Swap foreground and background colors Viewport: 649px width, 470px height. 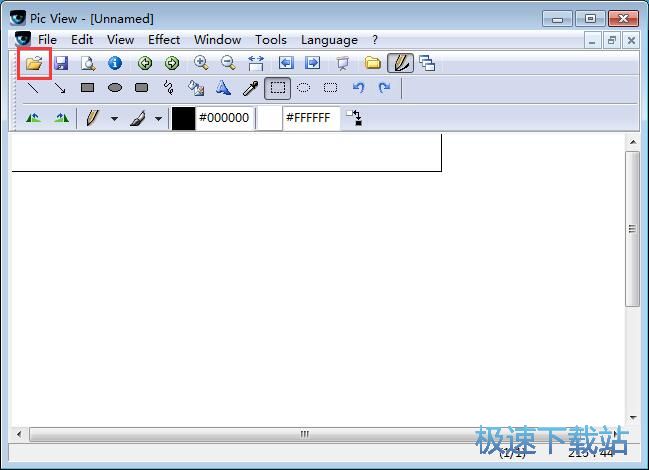[354, 118]
